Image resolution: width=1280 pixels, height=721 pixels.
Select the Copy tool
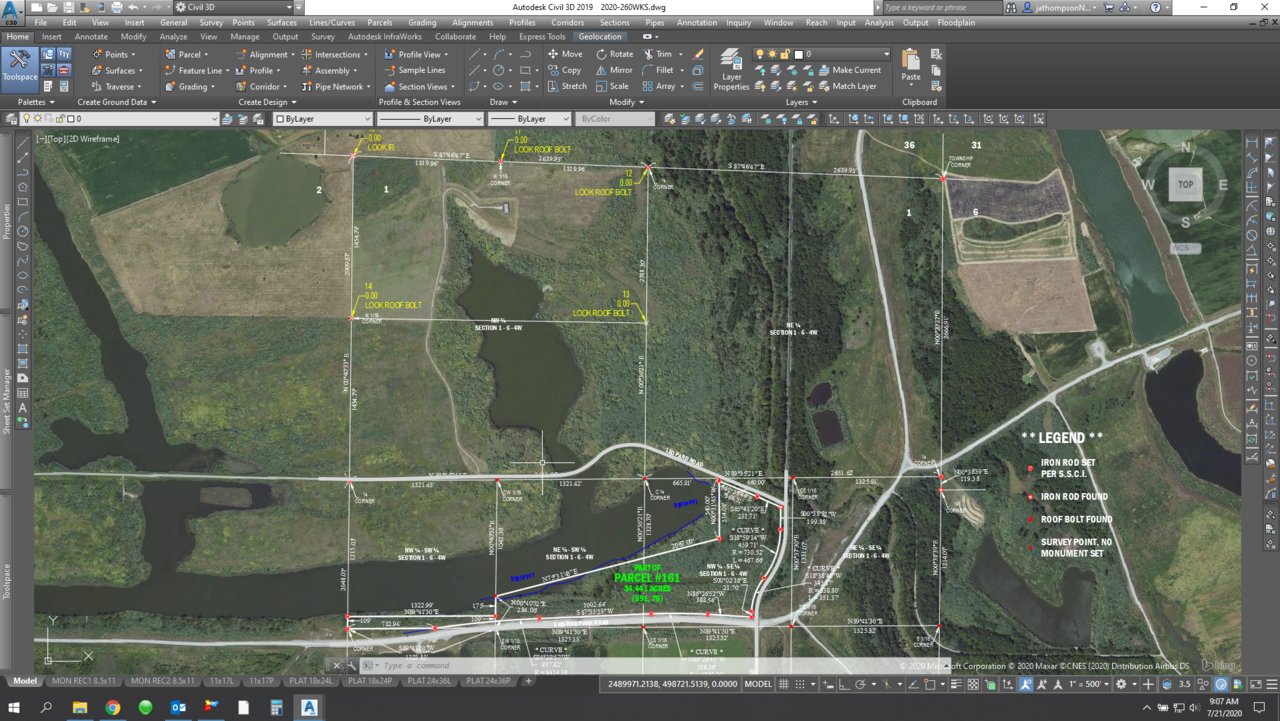point(564,70)
